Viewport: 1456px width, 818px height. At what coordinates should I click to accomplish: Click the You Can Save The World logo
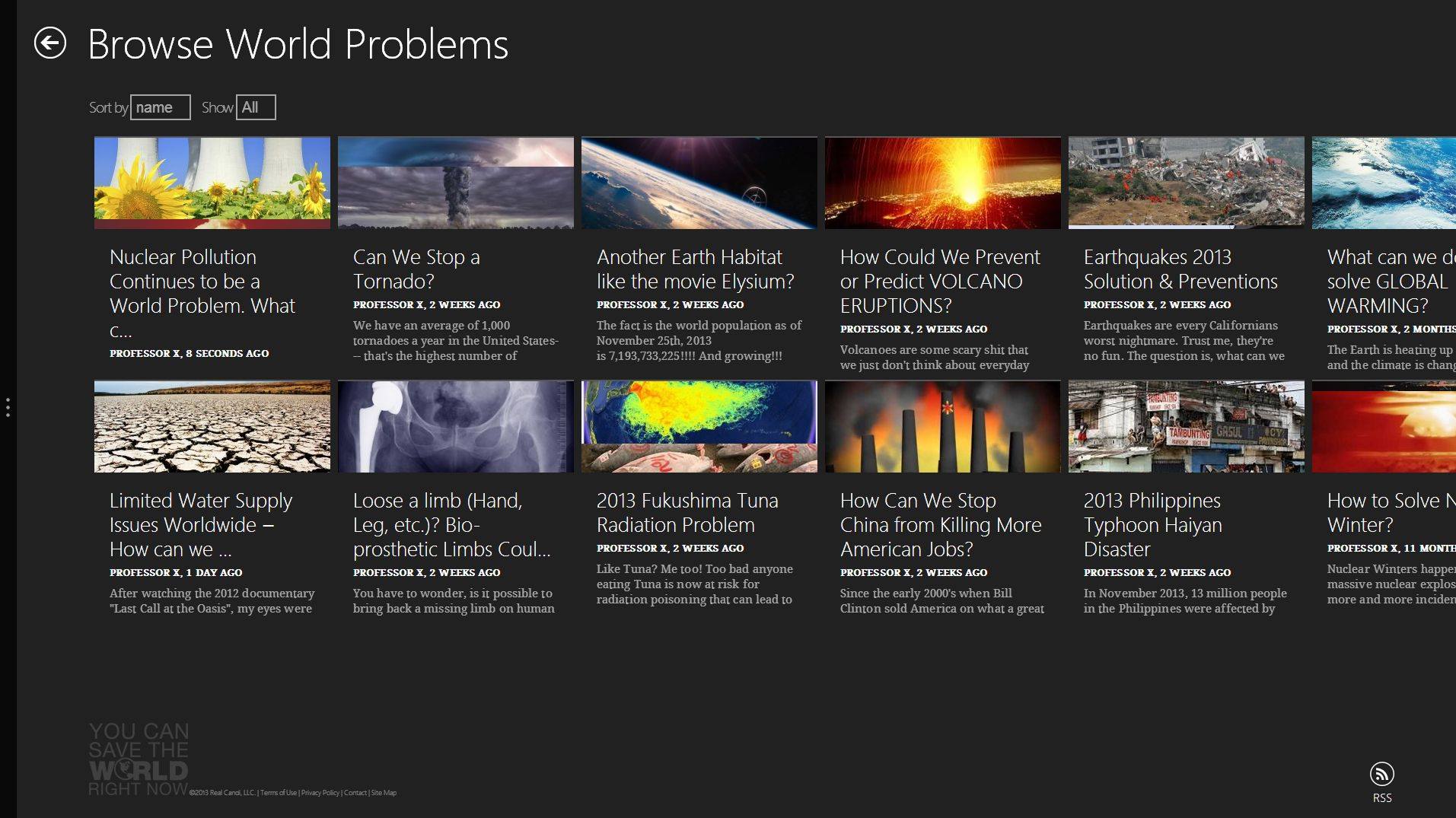[138, 759]
